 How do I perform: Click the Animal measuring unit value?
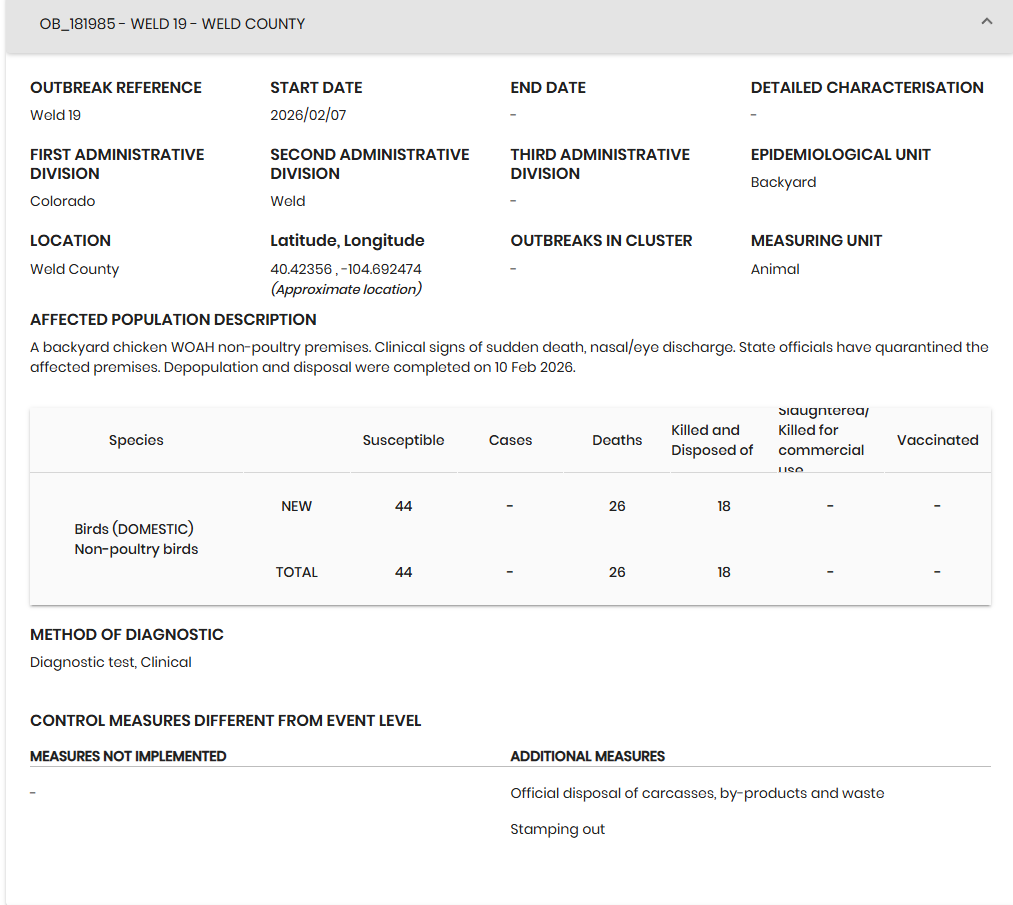click(775, 269)
